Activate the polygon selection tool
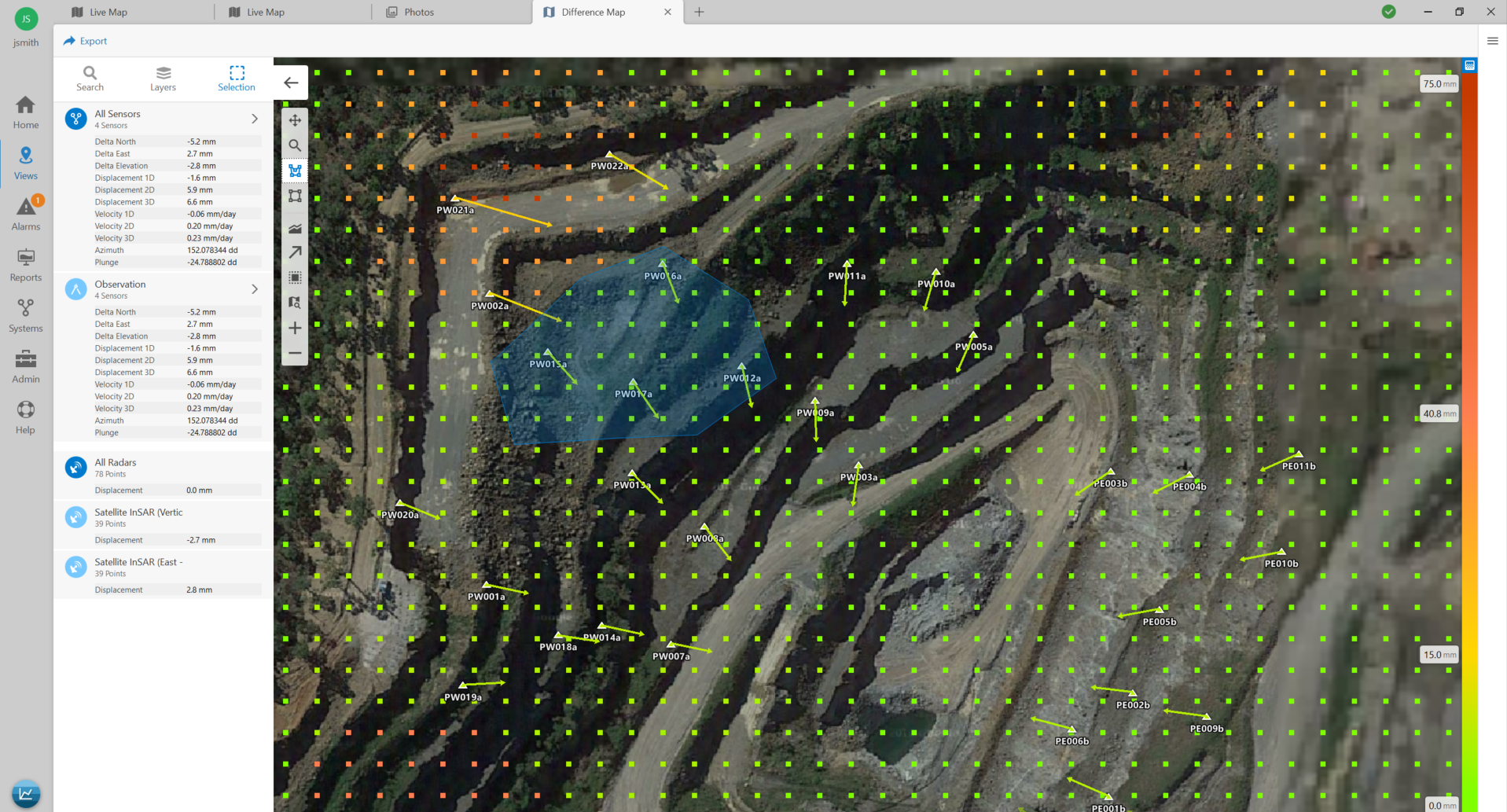This screenshot has width=1507, height=812. pyautogui.click(x=295, y=171)
